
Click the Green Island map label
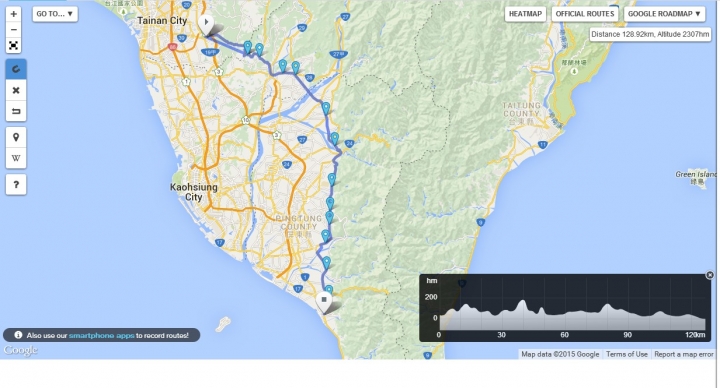pyautogui.click(x=696, y=177)
